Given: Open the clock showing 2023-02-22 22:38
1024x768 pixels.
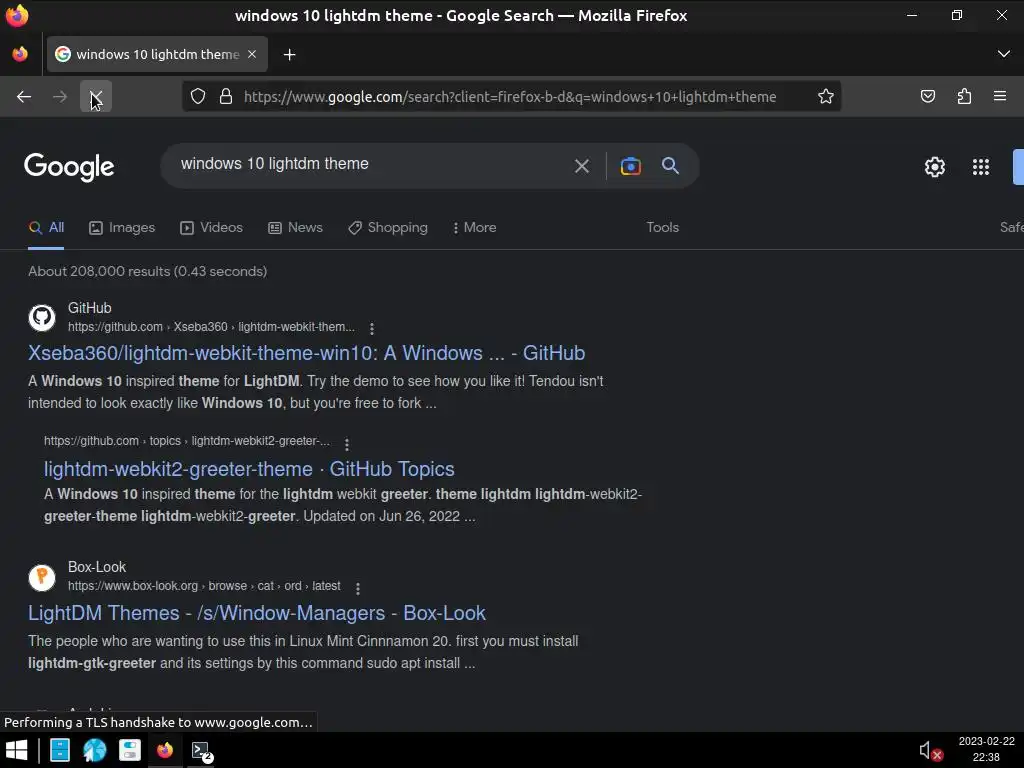Looking at the screenshot, I should [x=986, y=749].
